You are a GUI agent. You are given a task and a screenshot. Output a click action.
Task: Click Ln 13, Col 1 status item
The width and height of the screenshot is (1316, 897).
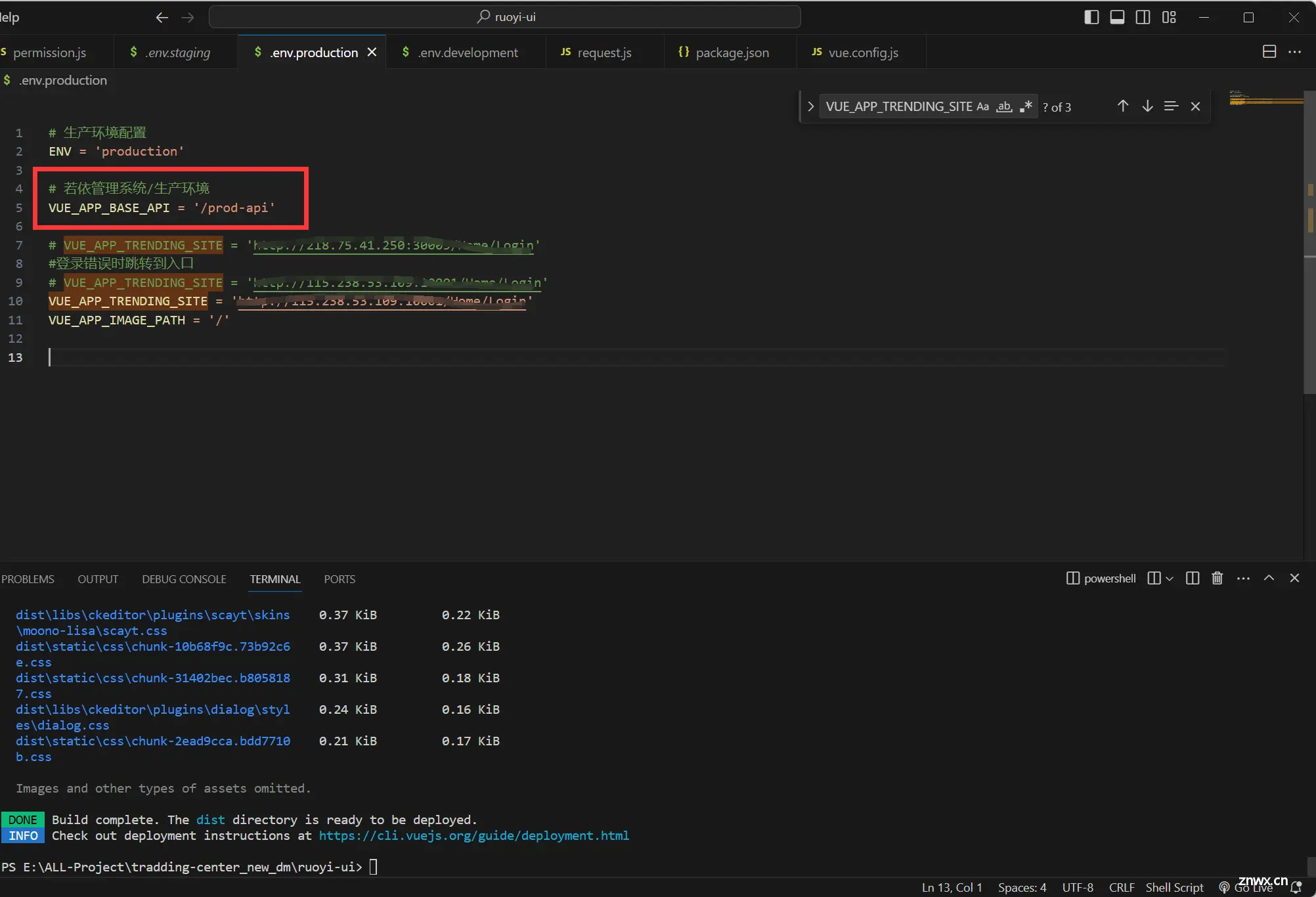(952, 888)
